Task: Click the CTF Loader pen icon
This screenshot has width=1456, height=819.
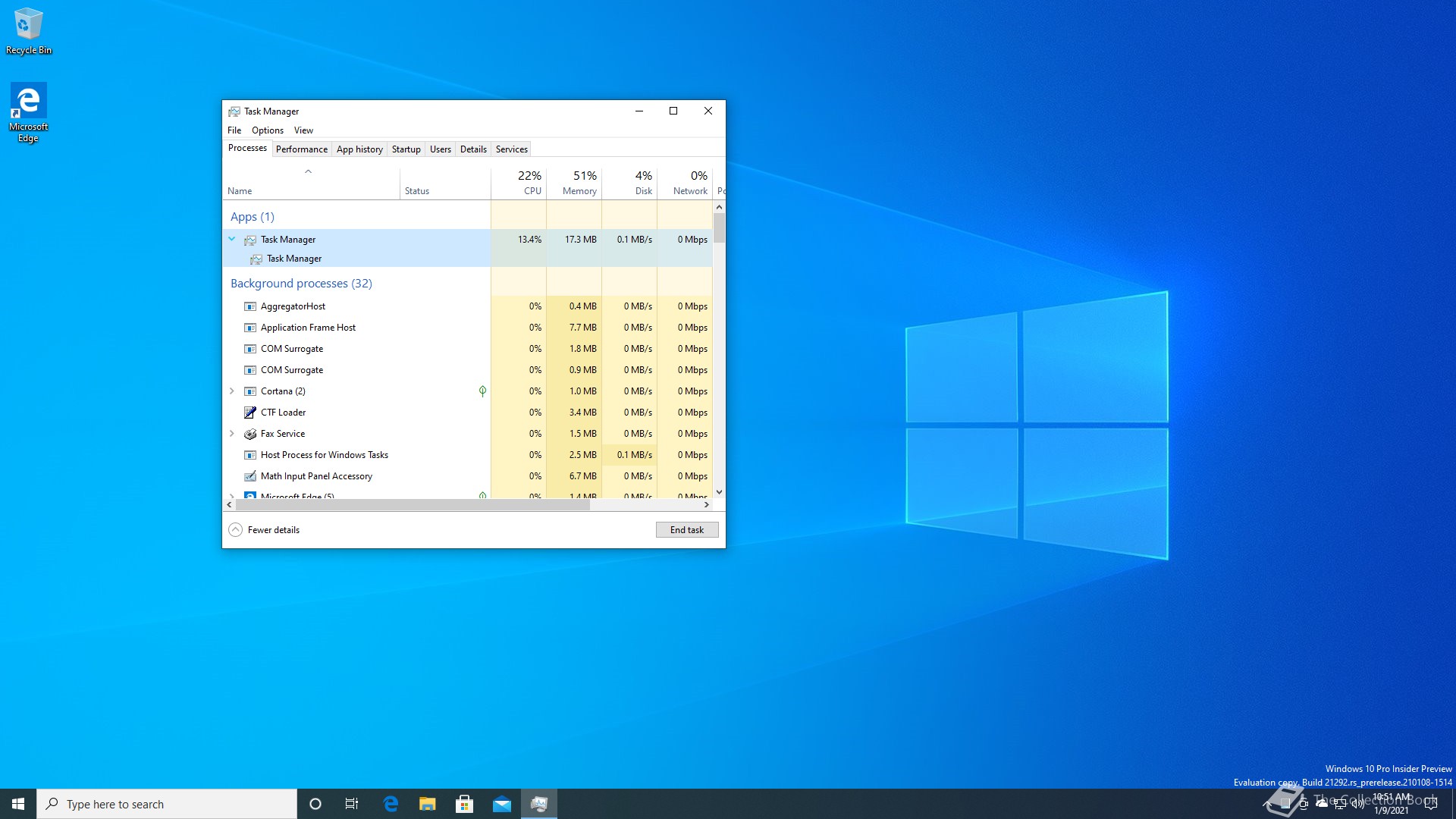Action: (x=250, y=413)
